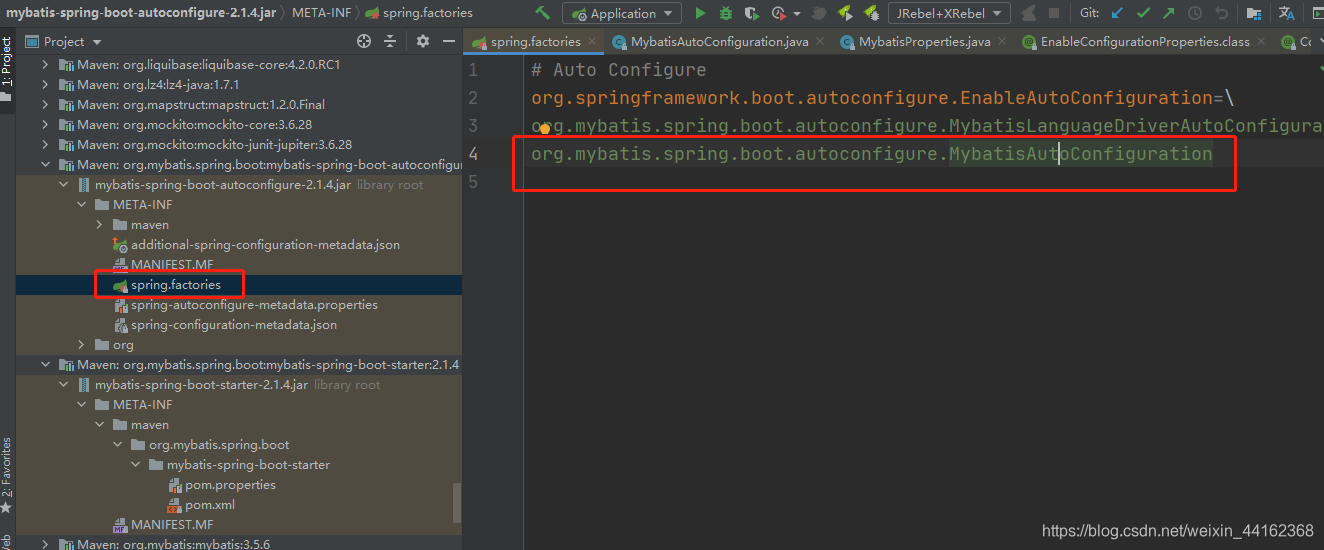Expand Maven: org.lz4:lz4-java:1.7.1 node
Viewport: 1324px width, 550px height.
coord(45,84)
